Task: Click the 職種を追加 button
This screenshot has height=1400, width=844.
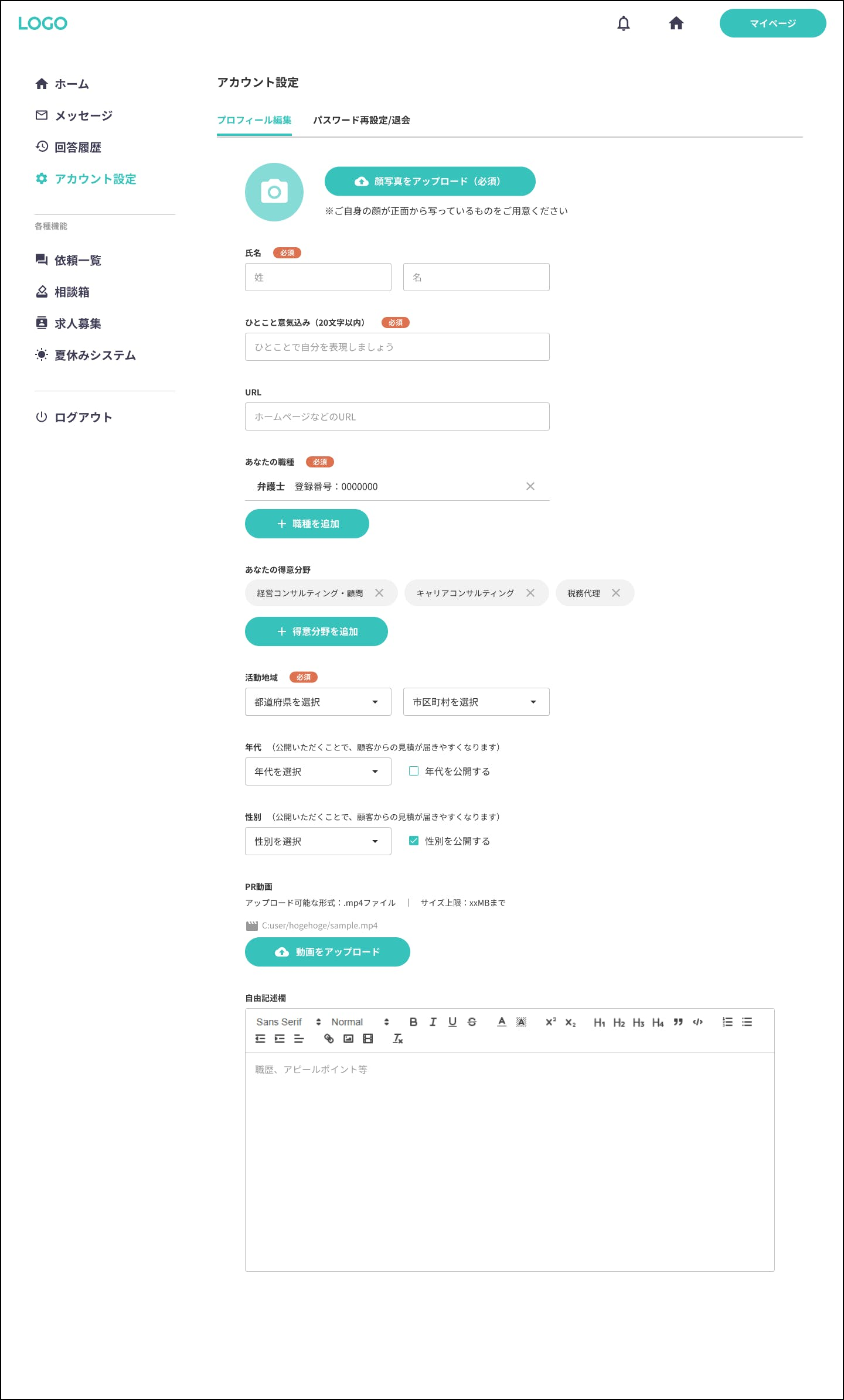Action: tap(307, 524)
